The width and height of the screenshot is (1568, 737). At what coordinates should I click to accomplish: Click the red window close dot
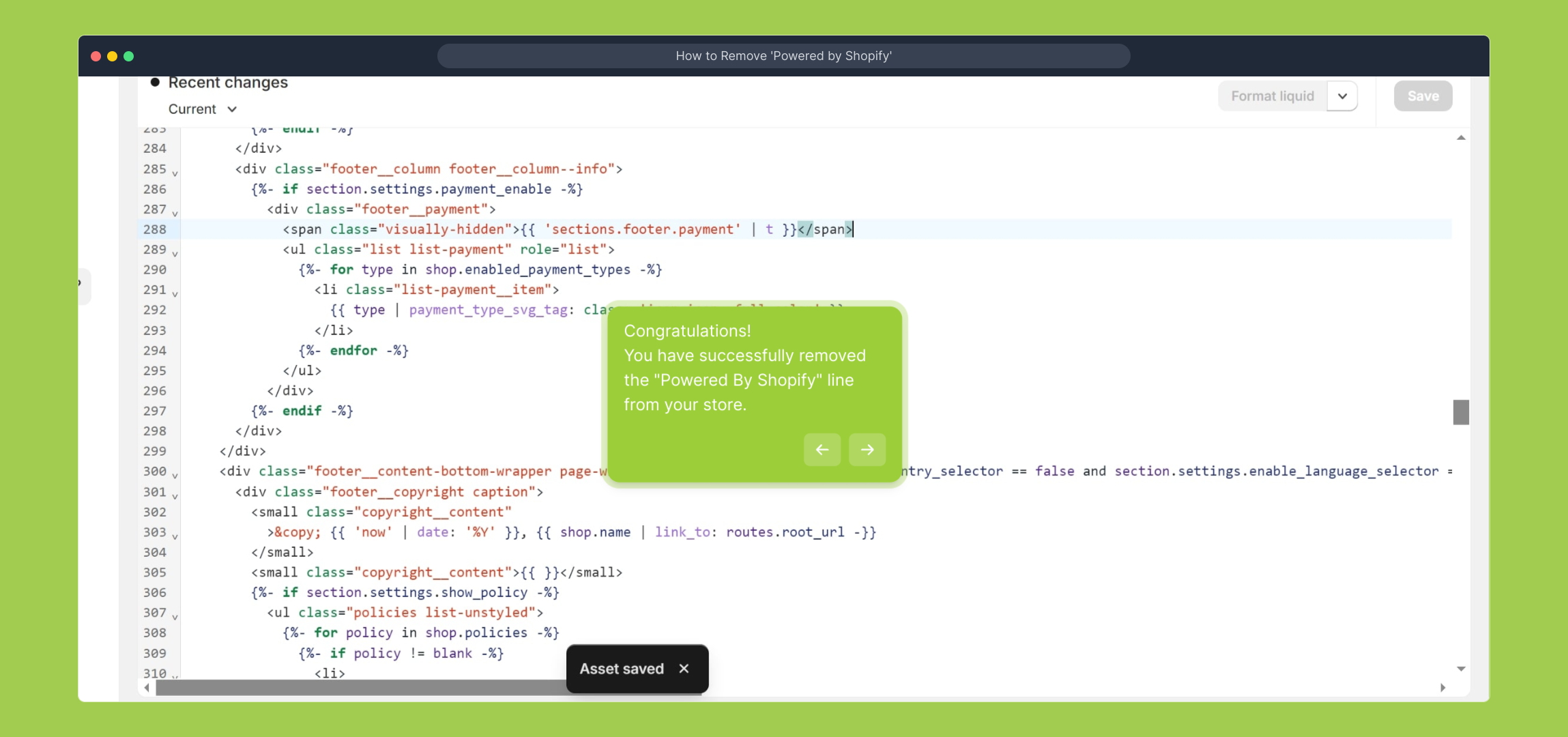[x=96, y=56]
